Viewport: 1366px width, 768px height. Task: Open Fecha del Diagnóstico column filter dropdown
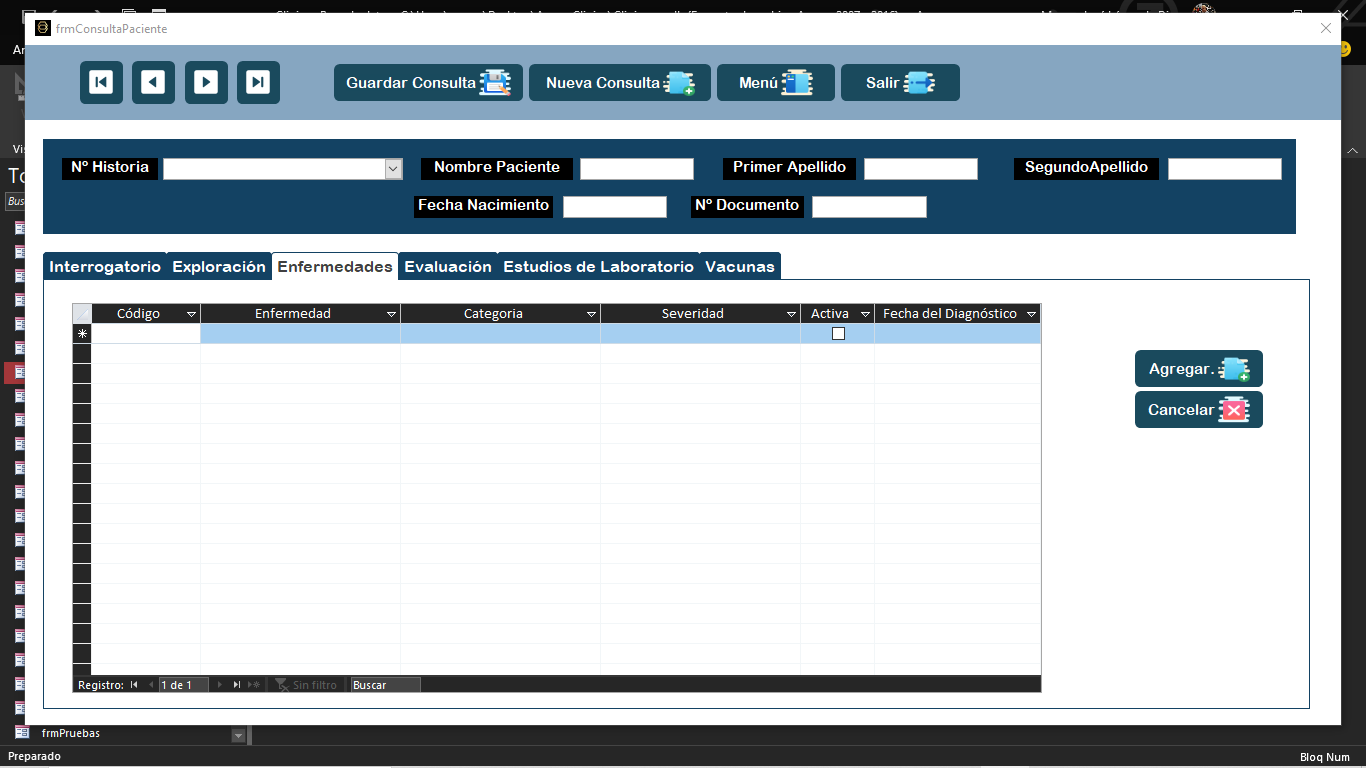click(x=1031, y=314)
